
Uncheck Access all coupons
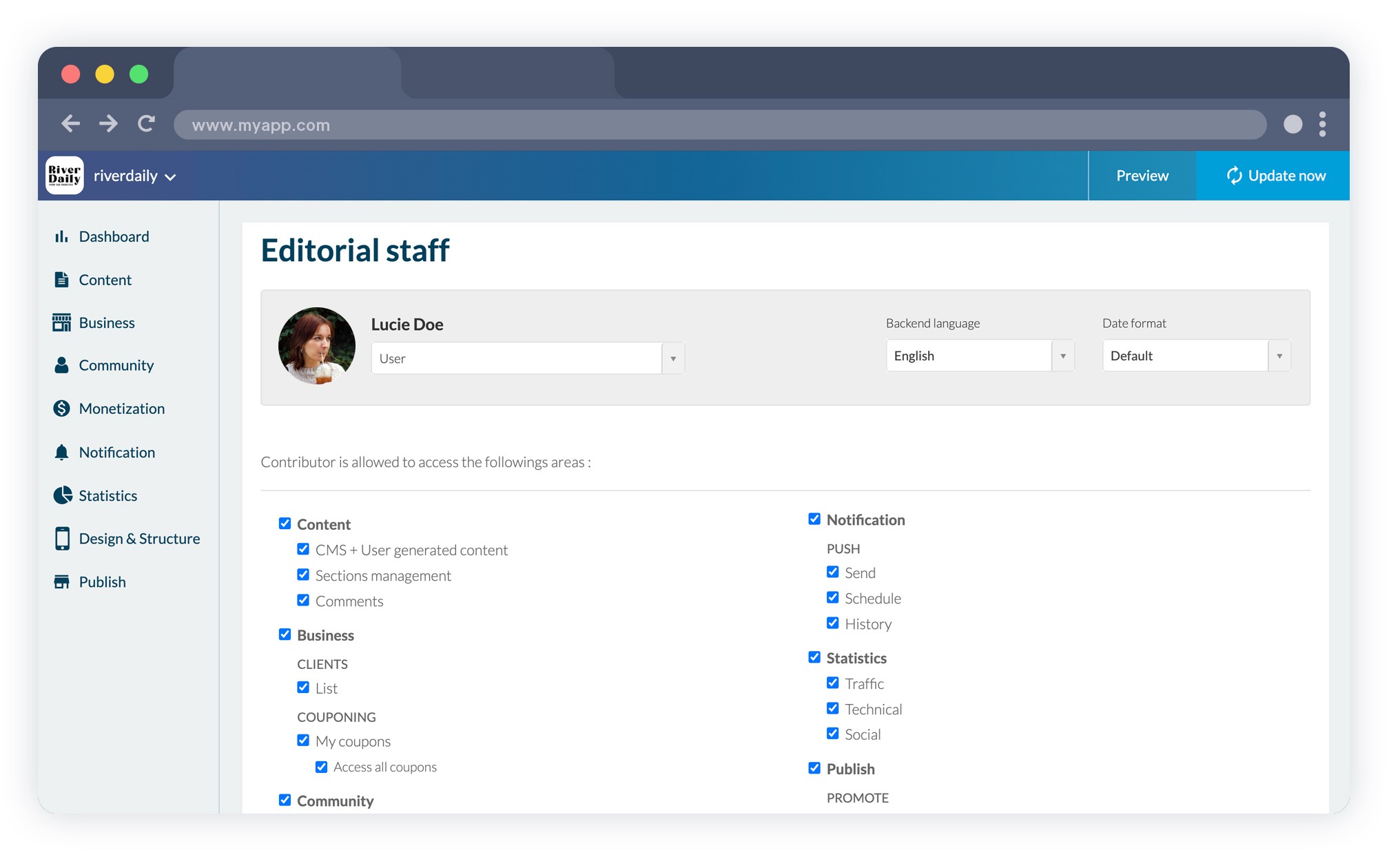click(x=321, y=766)
